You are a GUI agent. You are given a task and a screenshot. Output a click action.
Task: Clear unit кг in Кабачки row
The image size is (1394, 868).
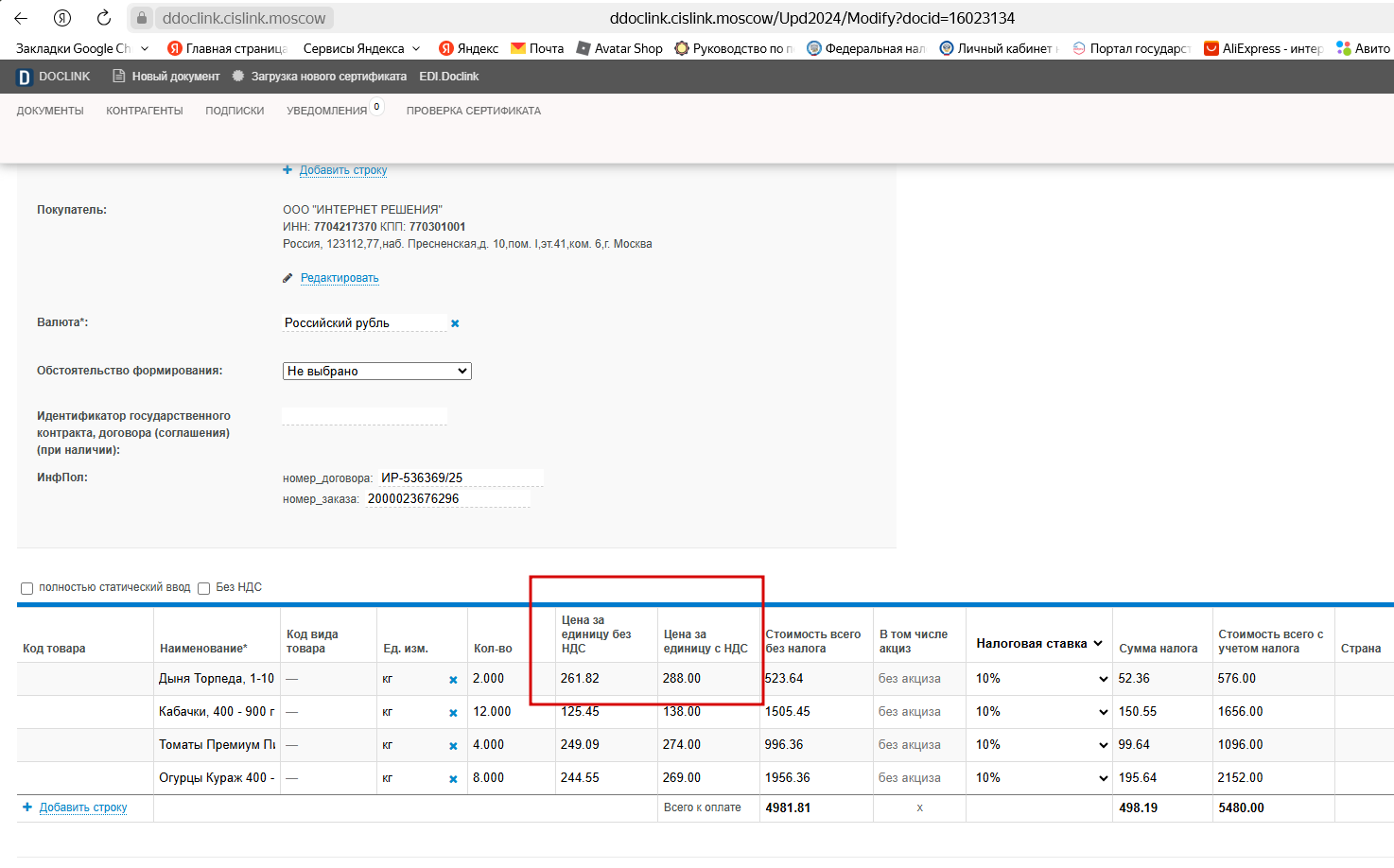click(453, 713)
